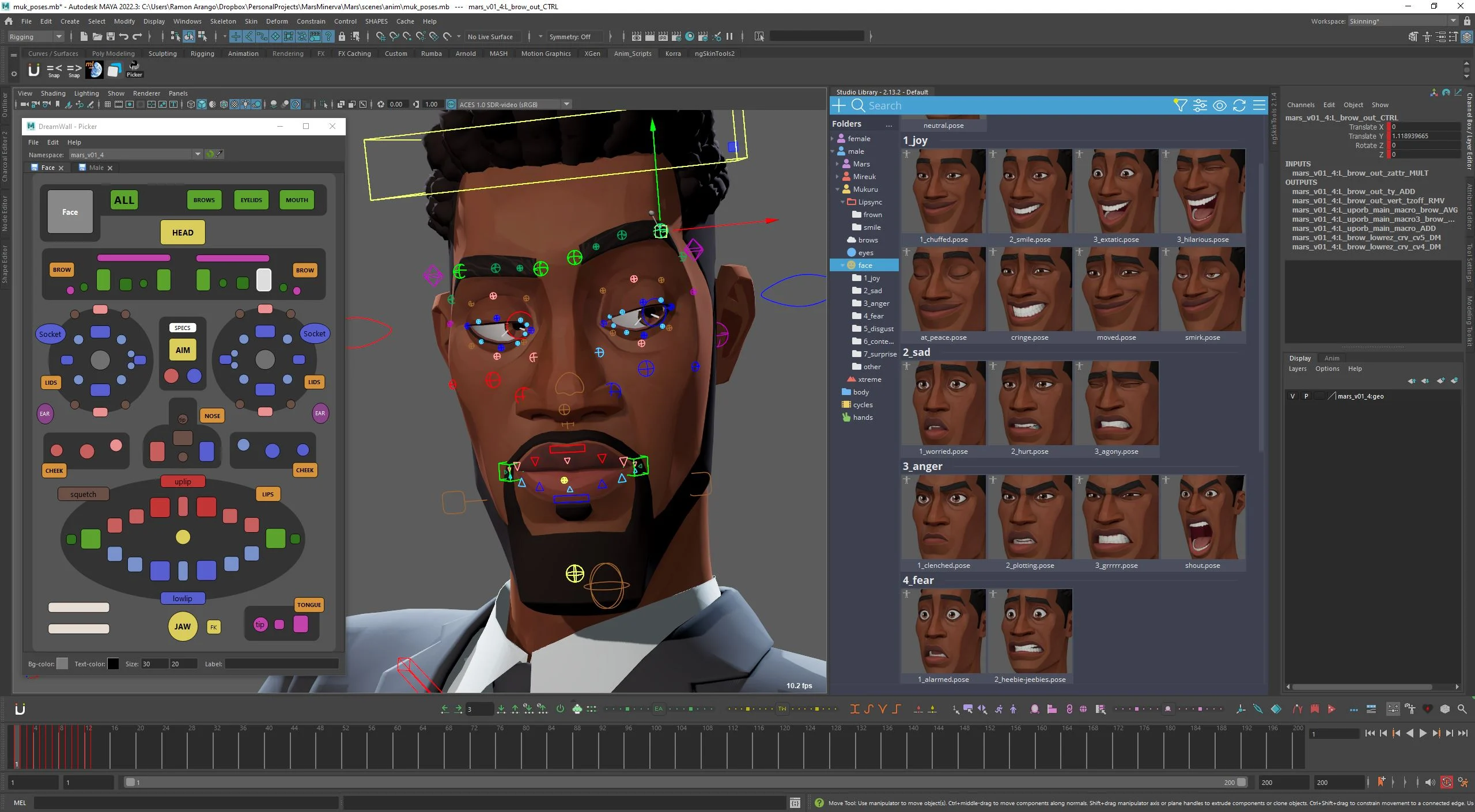Click the save scene icon in toolbar
The height and width of the screenshot is (812, 1475).
pyautogui.click(x=110, y=37)
